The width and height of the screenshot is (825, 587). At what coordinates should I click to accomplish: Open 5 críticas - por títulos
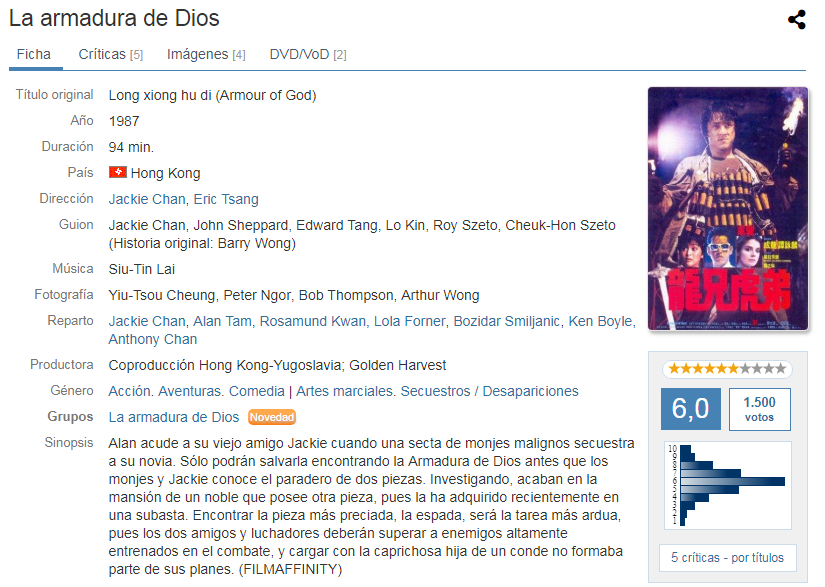tap(727, 558)
